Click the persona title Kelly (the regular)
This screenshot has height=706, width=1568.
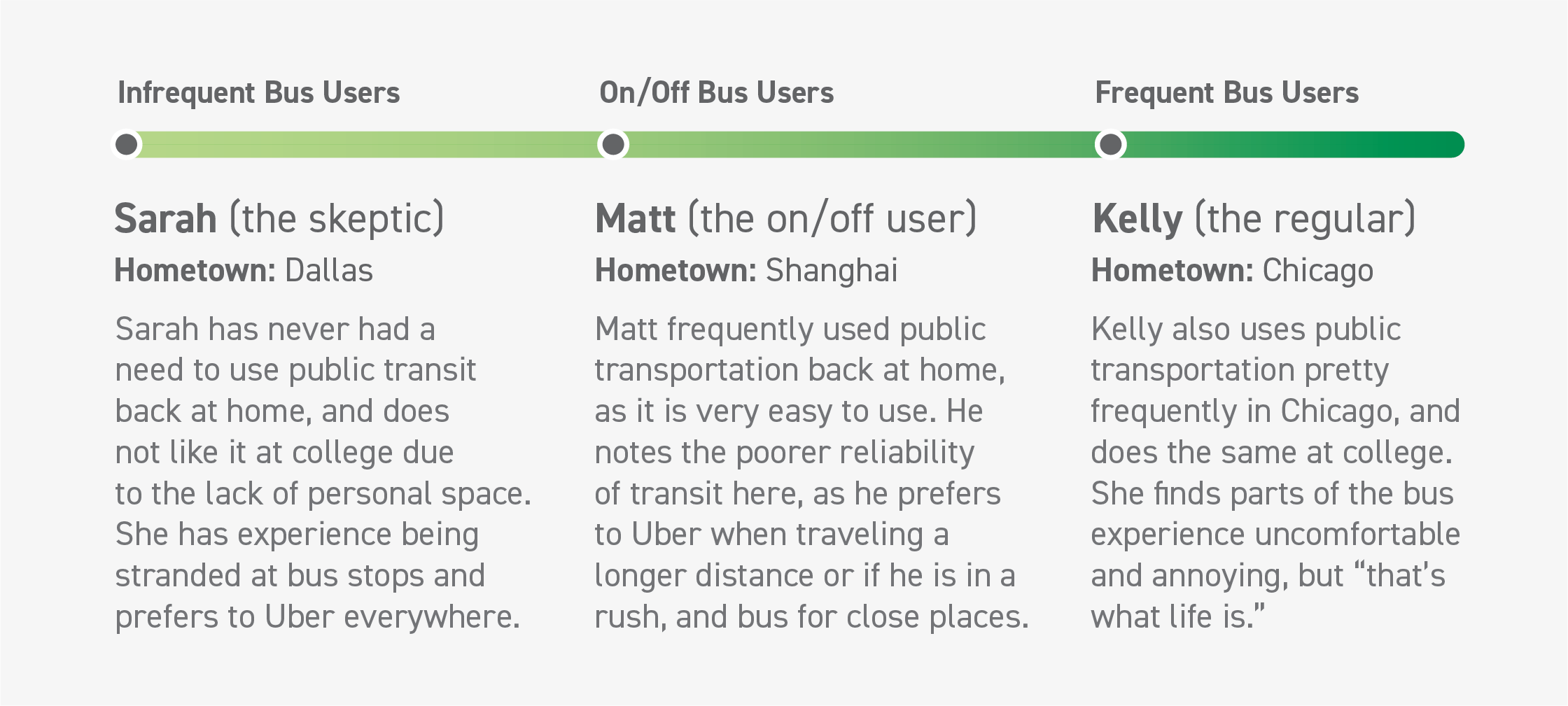click(x=1254, y=218)
